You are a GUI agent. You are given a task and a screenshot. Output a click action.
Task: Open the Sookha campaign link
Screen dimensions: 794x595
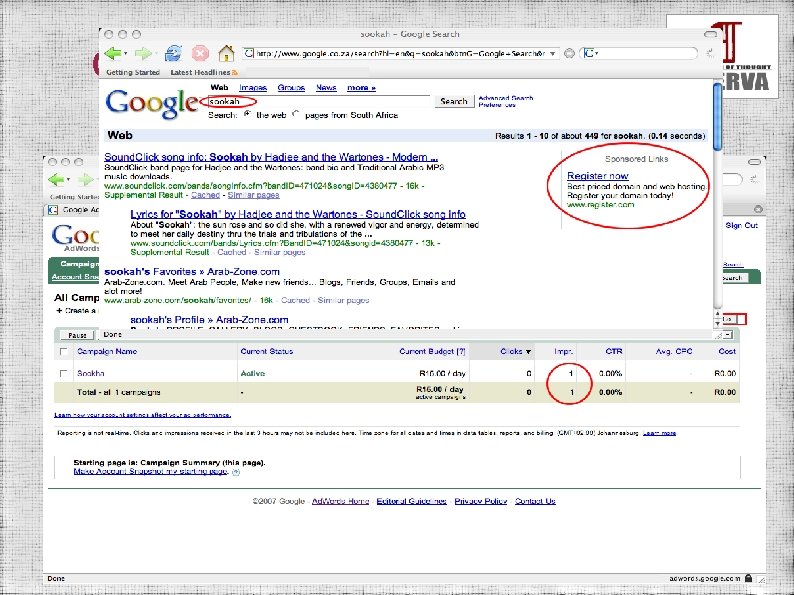[x=91, y=373]
